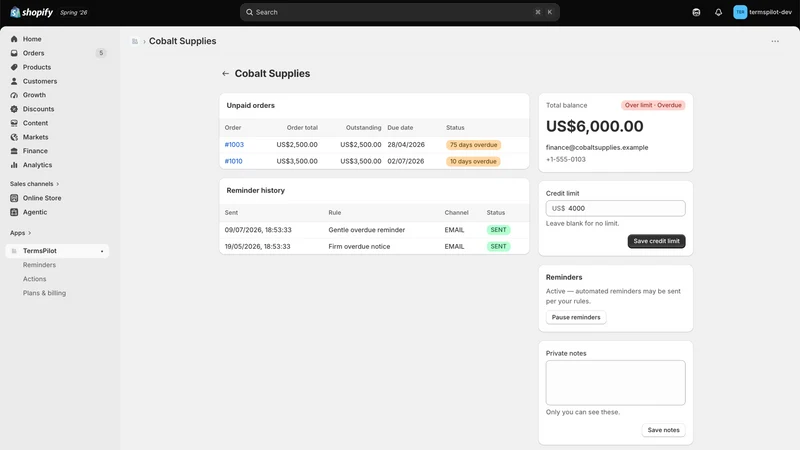
Task: Open Plans & billing sub-item
Action: point(44,293)
